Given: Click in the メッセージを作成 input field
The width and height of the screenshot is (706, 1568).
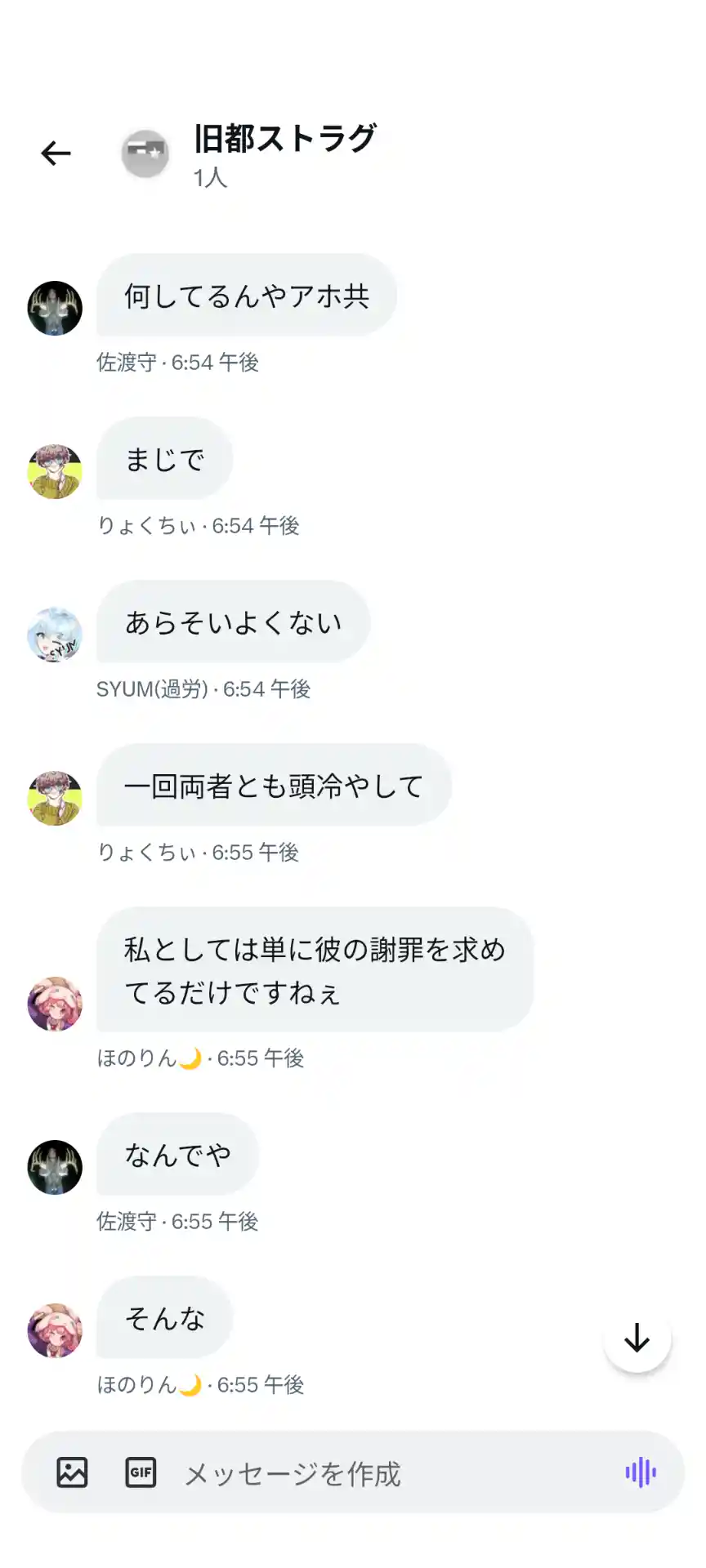Looking at the screenshot, I should pos(392,1473).
